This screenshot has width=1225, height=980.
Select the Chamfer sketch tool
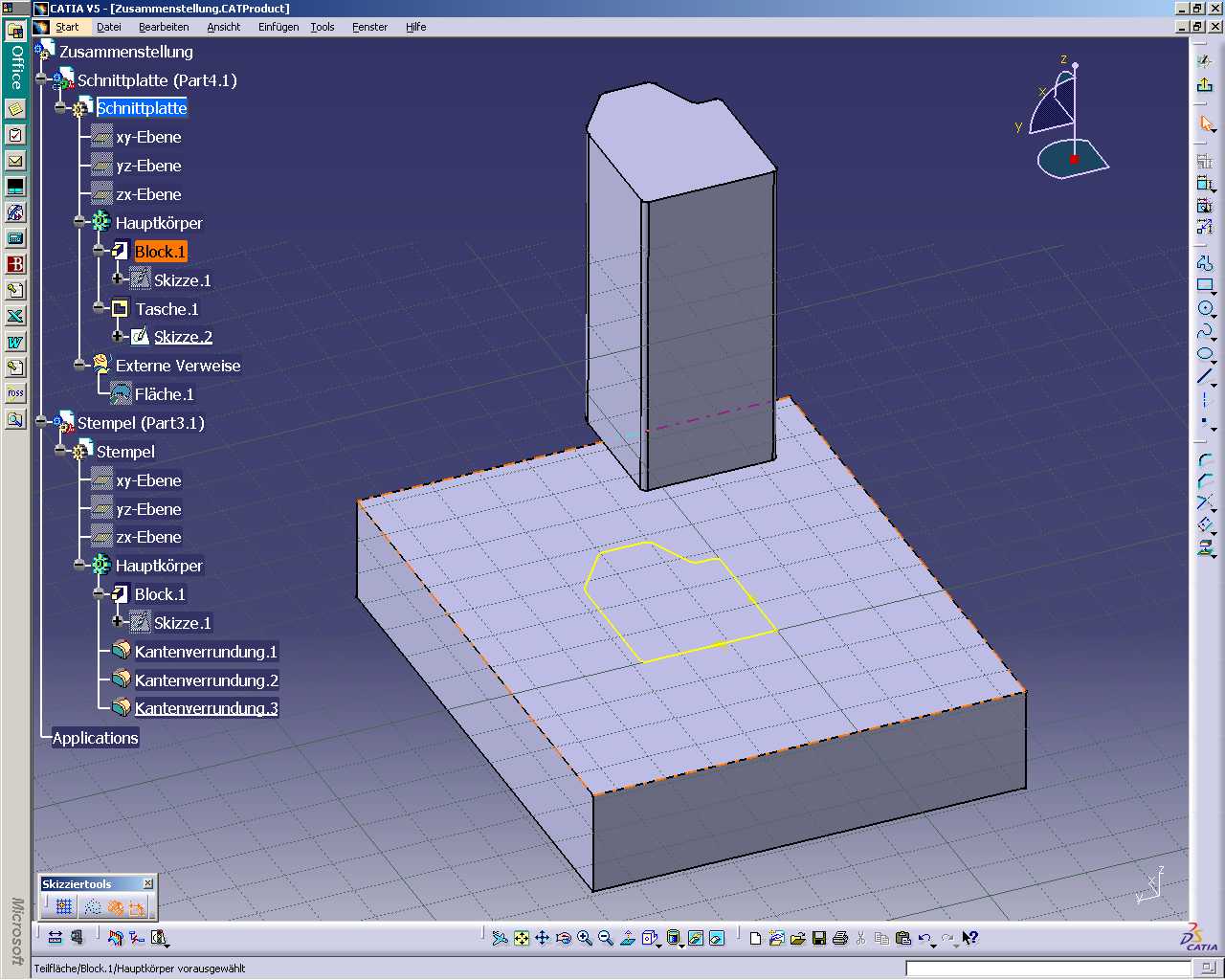[x=1205, y=481]
